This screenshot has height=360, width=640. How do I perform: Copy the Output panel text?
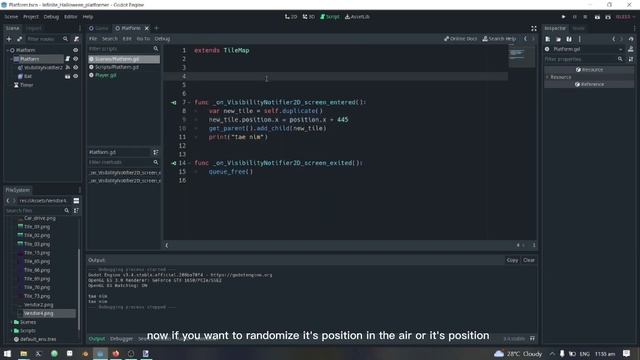tap(512, 260)
